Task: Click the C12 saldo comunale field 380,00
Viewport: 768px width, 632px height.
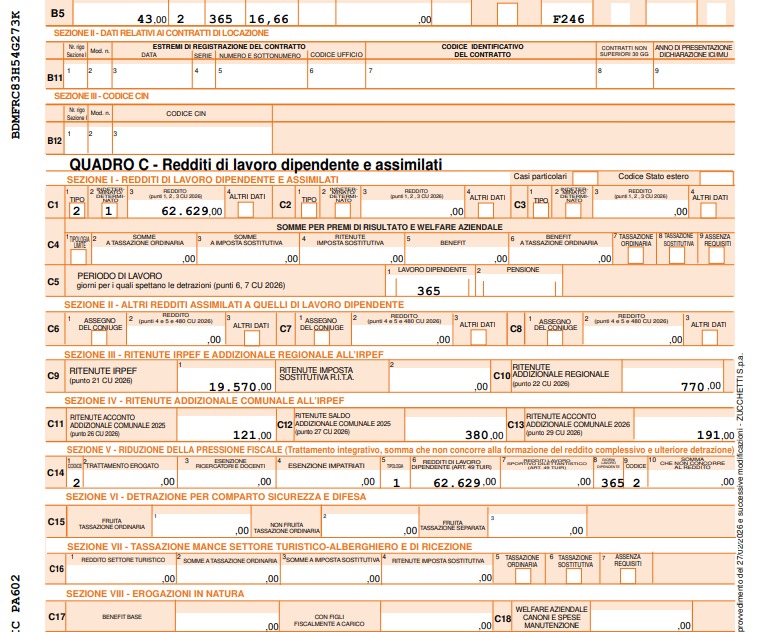Action: pos(456,428)
